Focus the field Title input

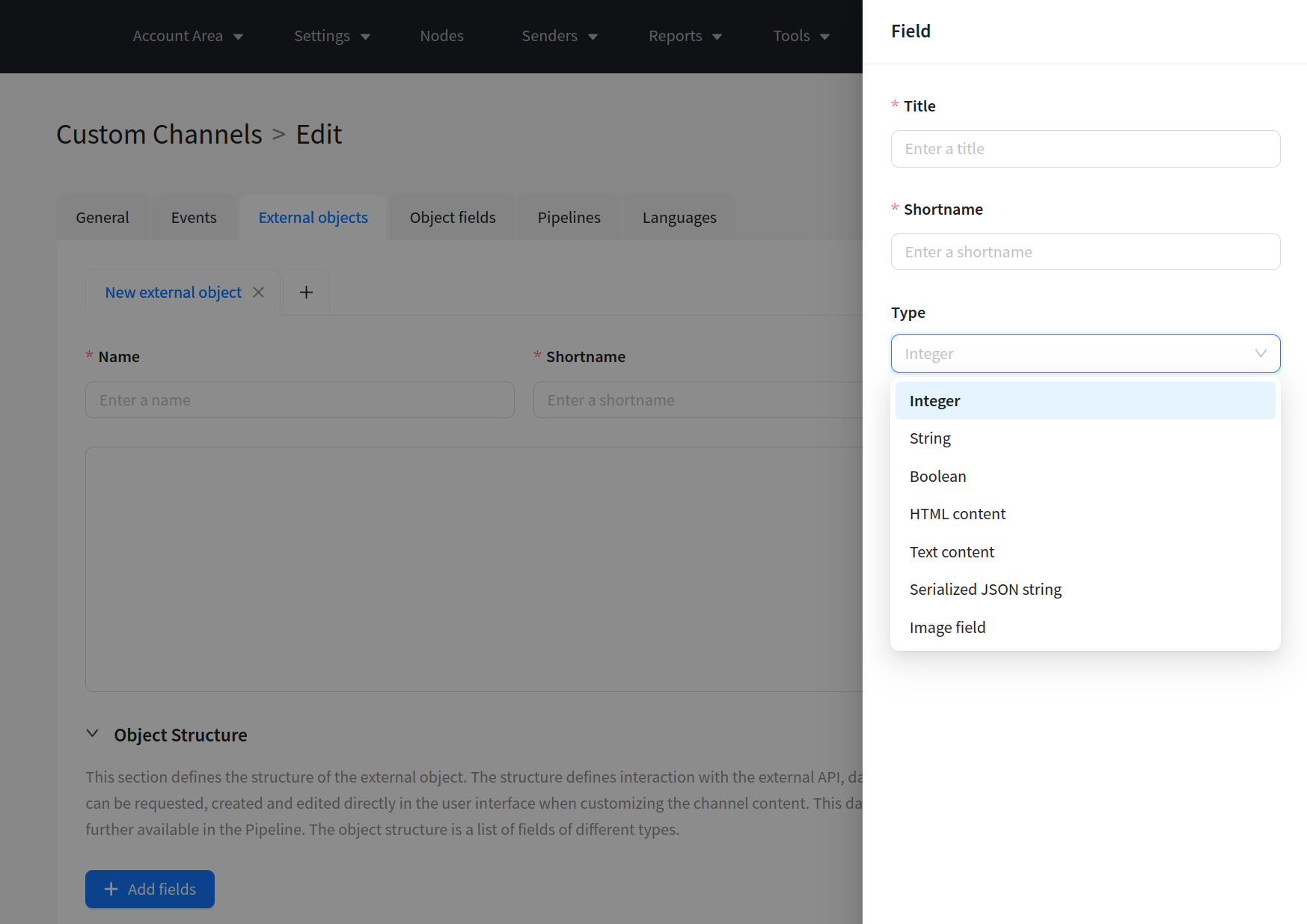pyautogui.click(x=1086, y=149)
